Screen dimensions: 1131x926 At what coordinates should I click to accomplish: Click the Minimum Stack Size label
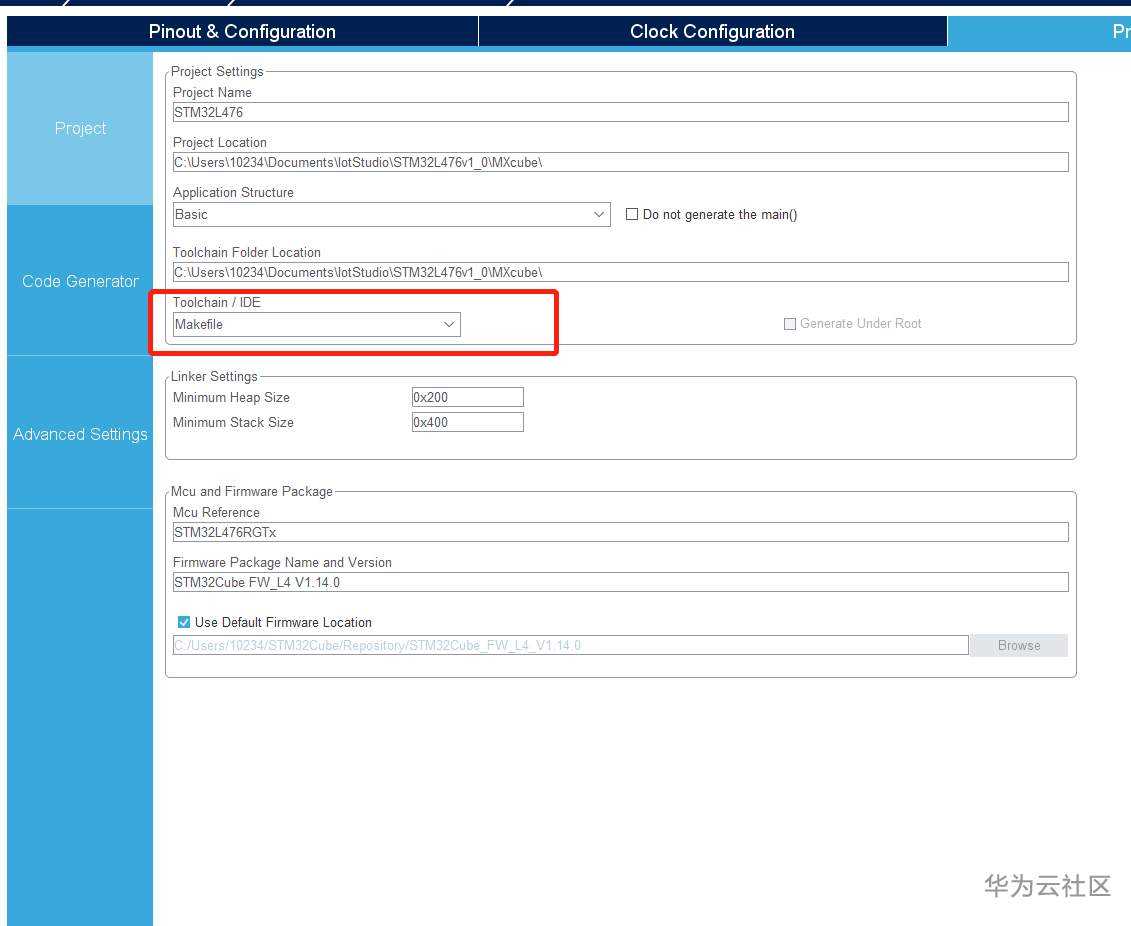(x=233, y=423)
